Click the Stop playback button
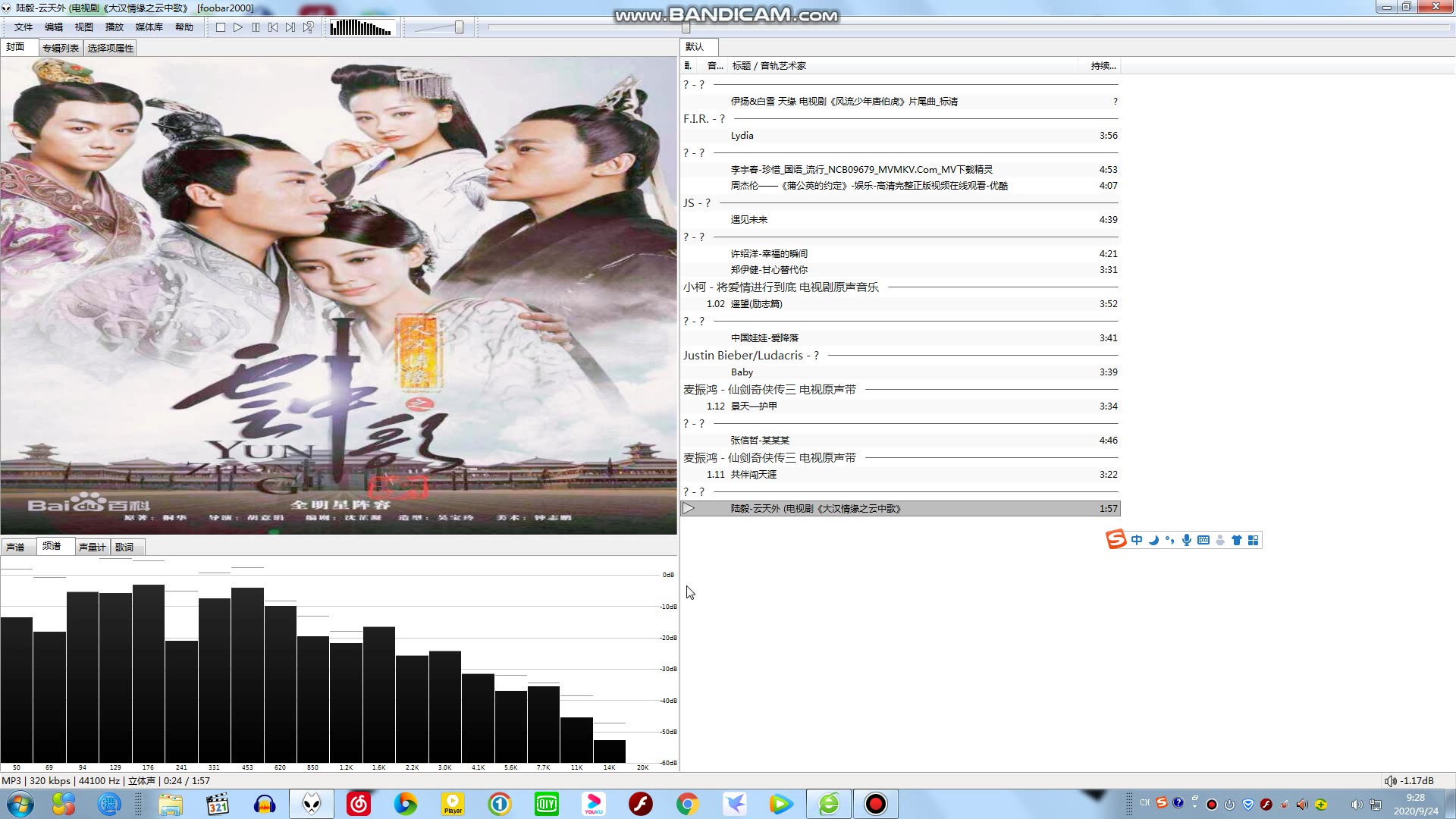Image resolution: width=1456 pixels, height=819 pixels. [x=221, y=27]
